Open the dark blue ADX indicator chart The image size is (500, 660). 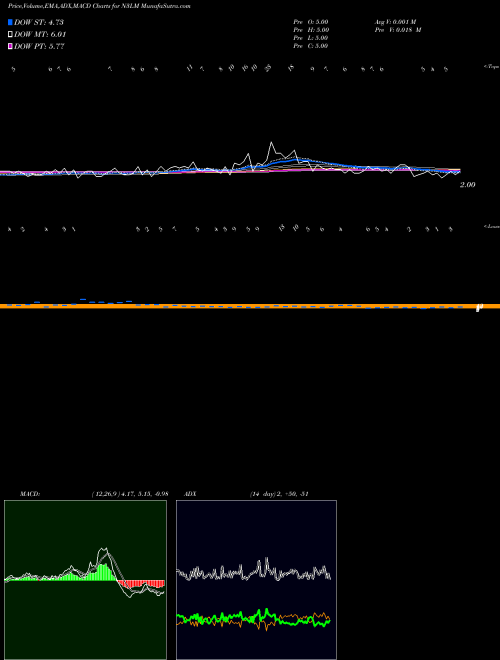point(256,580)
